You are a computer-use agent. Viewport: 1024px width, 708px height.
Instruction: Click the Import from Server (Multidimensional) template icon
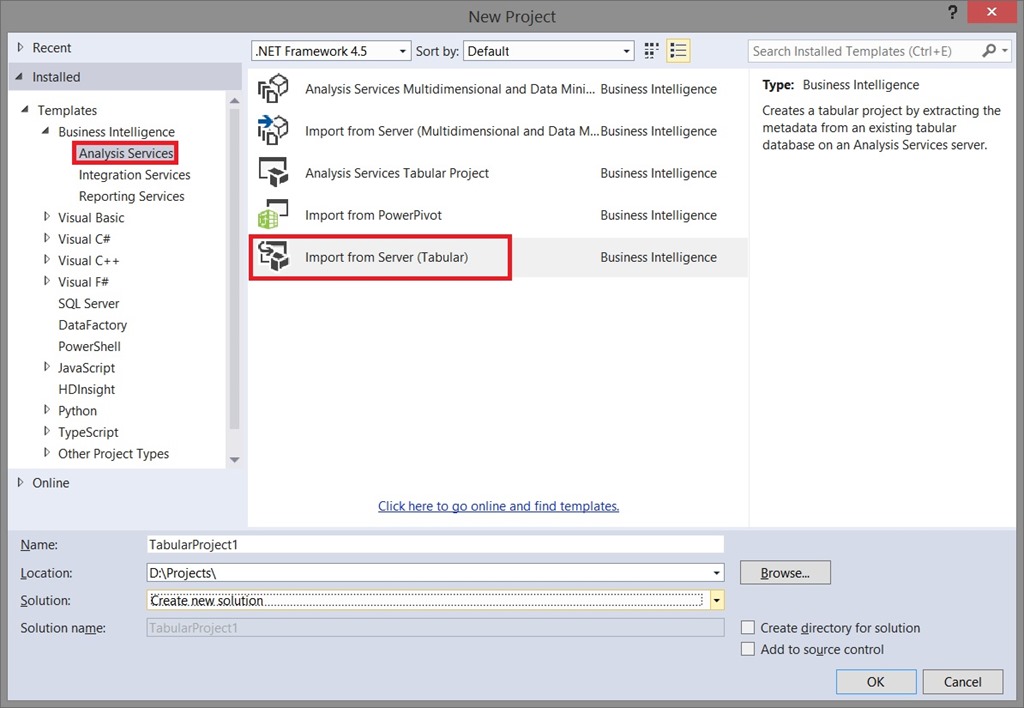coord(273,130)
